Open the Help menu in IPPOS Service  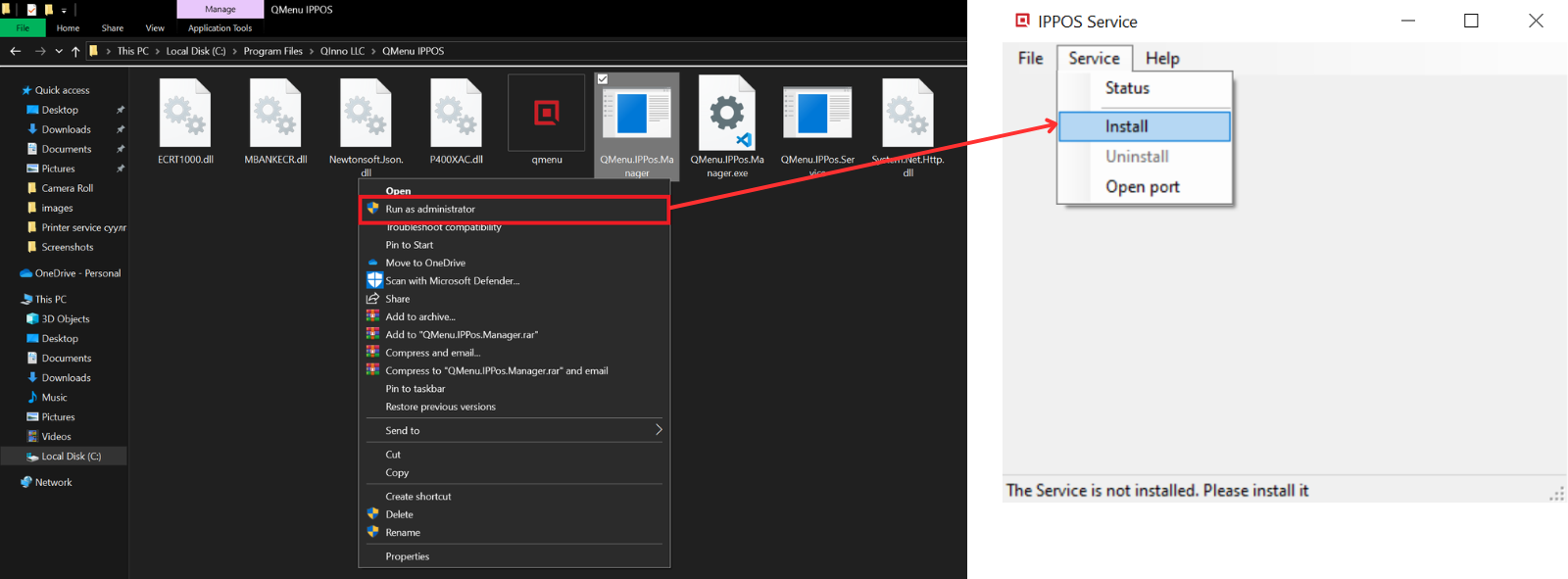coord(1162,59)
